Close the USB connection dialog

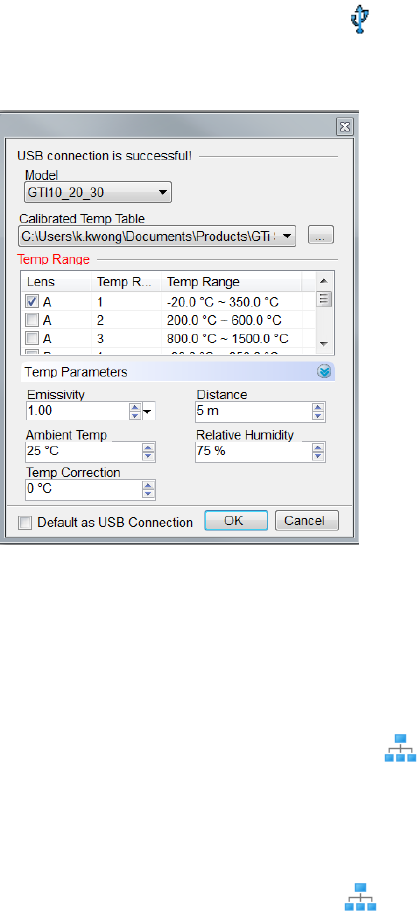[345, 126]
